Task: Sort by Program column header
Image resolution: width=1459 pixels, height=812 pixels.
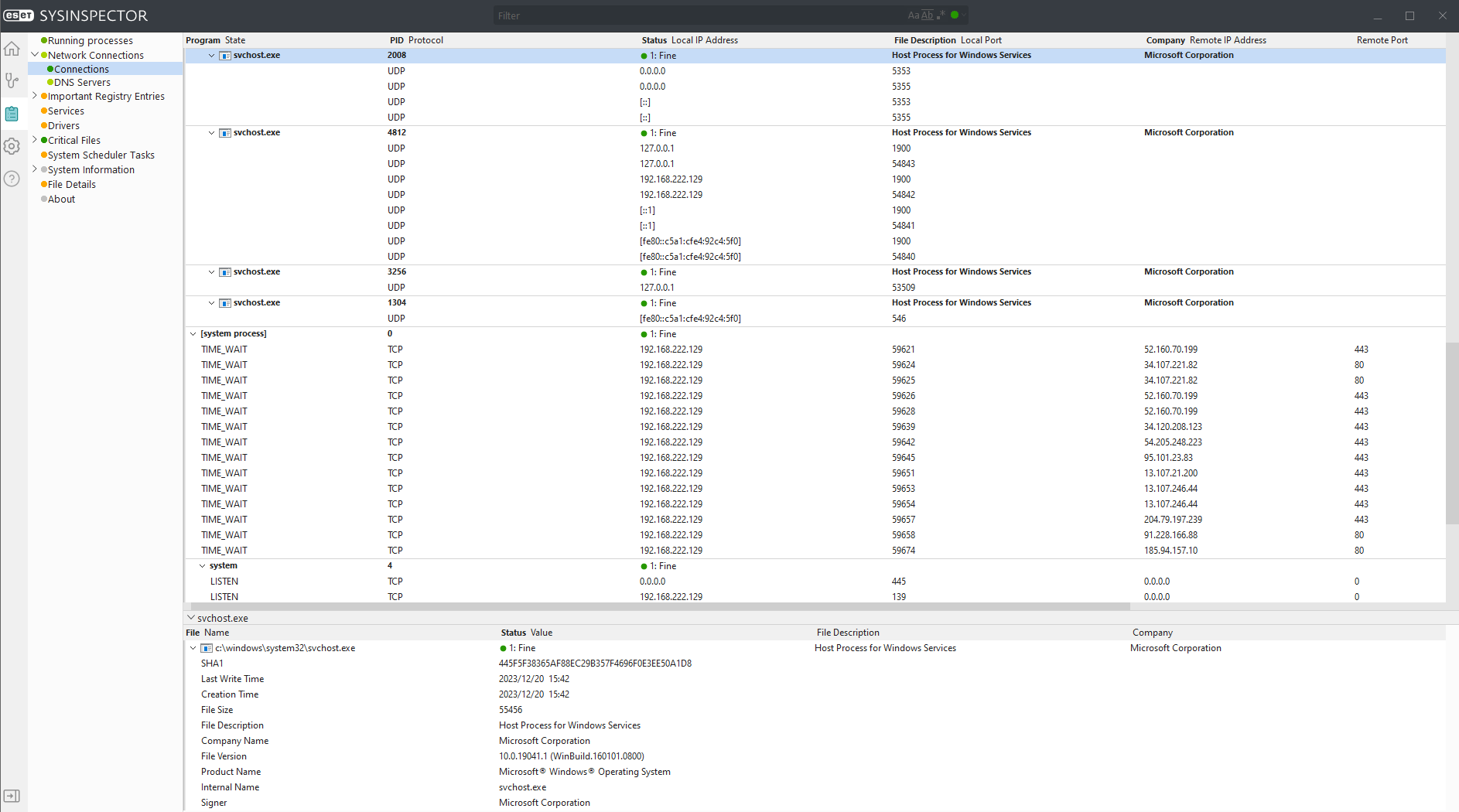Action: 203,40
